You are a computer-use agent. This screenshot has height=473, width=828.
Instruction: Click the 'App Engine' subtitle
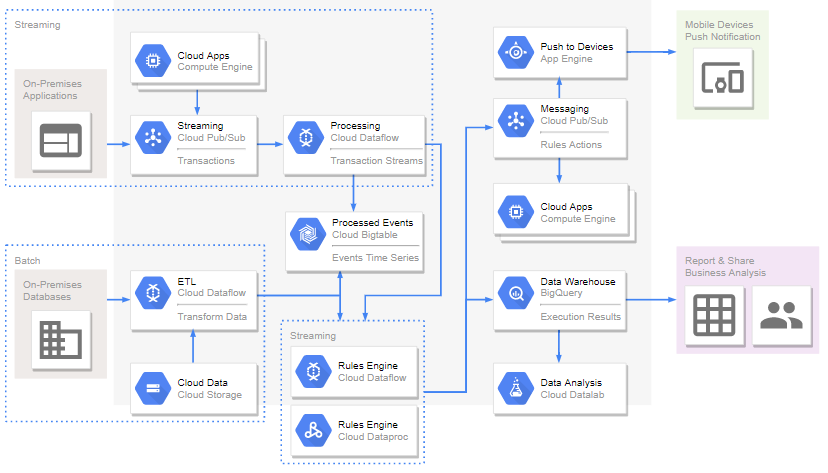[x=566, y=59]
